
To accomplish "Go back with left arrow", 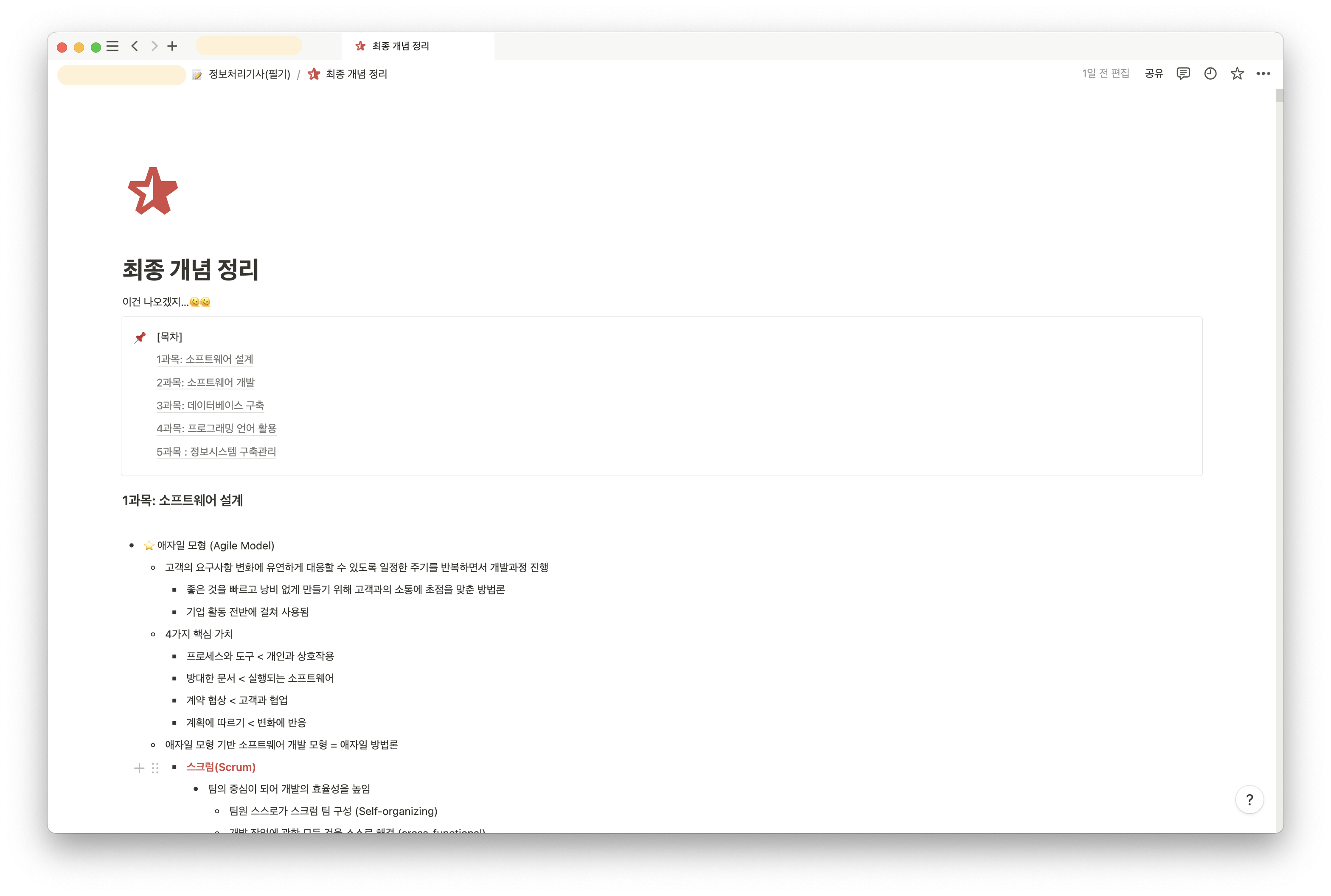I will point(135,46).
